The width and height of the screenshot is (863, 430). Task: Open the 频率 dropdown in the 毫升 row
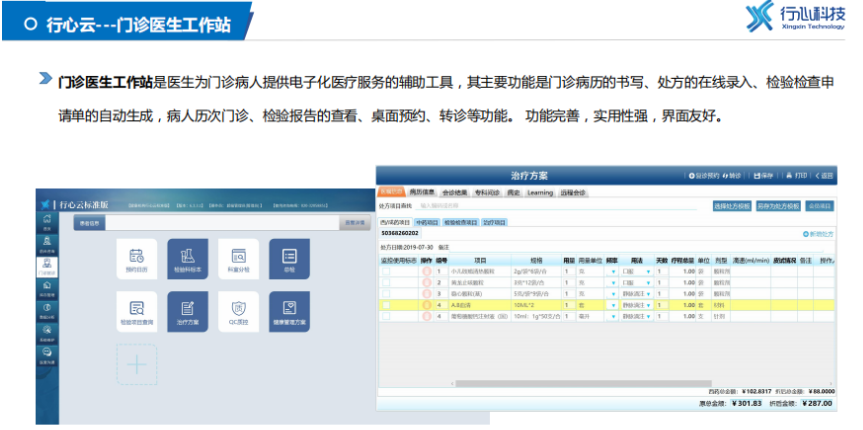coord(613,317)
